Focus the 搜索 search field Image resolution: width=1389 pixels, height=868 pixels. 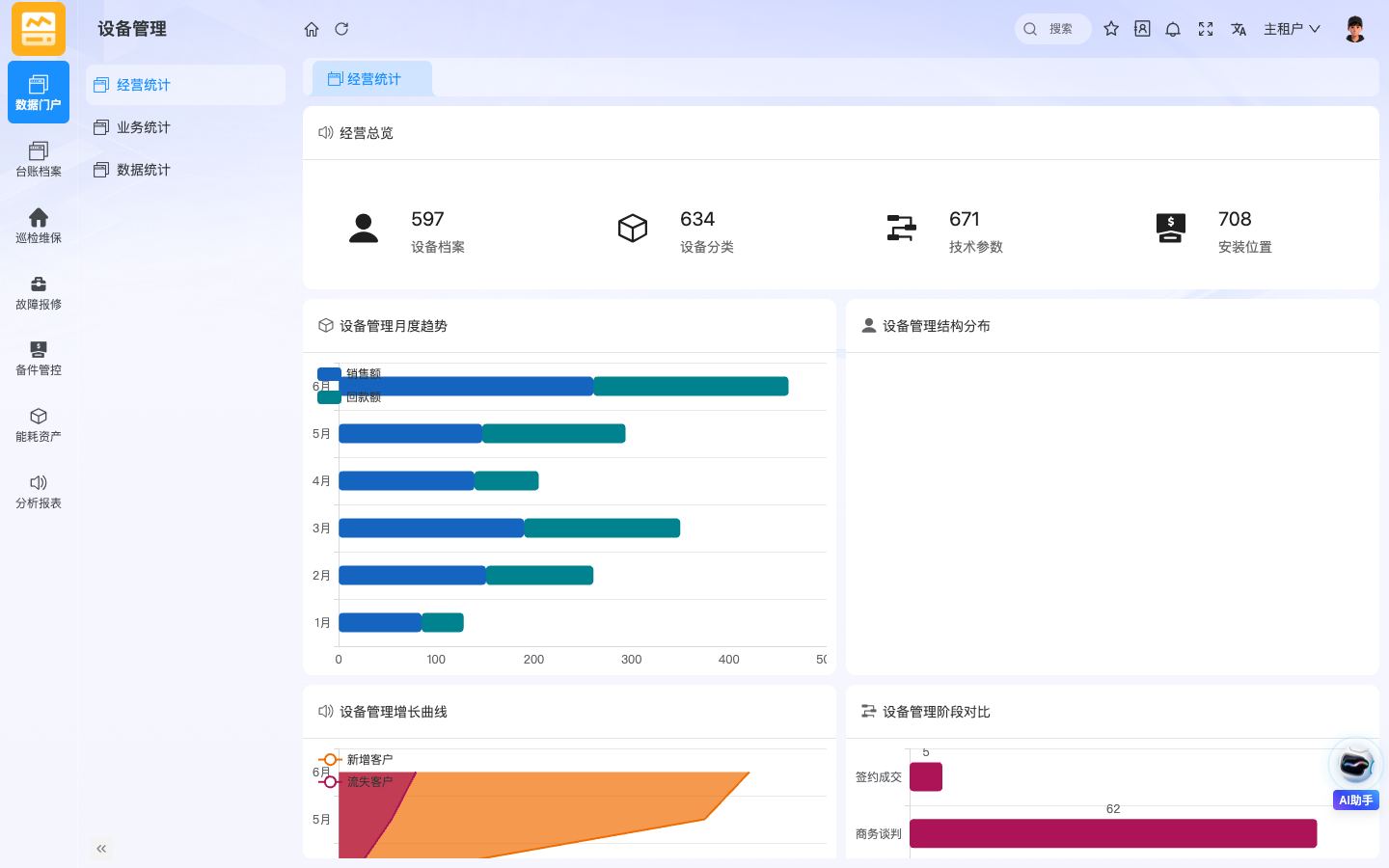coord(1053,29)
